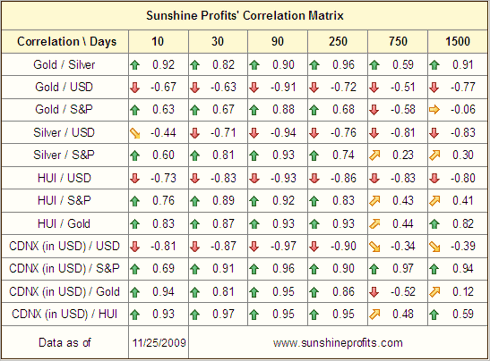The width and height of the screenshot is (490, 361).
Task: Click the yellow diagonal-up arrow for Silver / S&P 750-day
Action: click(375, 155)
